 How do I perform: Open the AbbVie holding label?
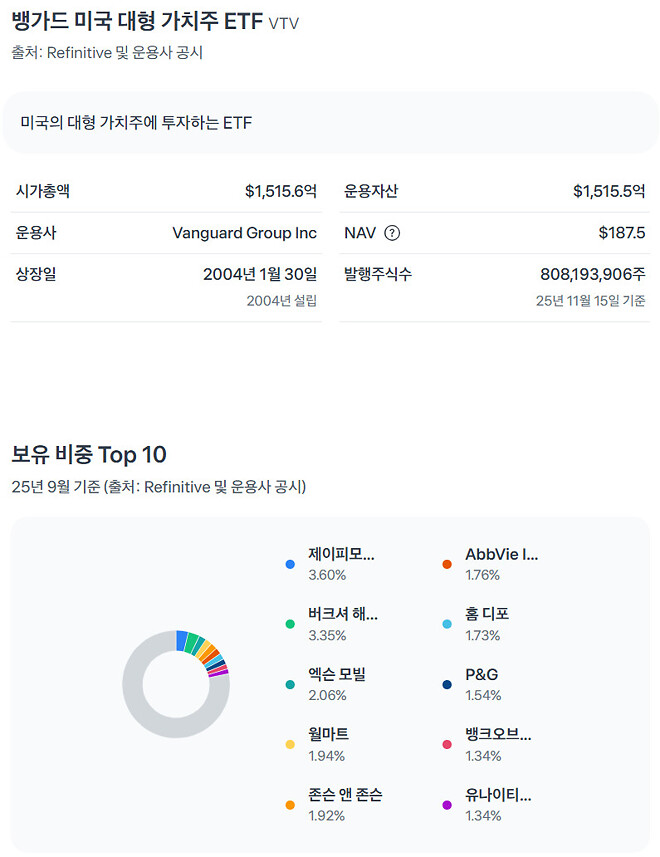[x=501, y=555]
